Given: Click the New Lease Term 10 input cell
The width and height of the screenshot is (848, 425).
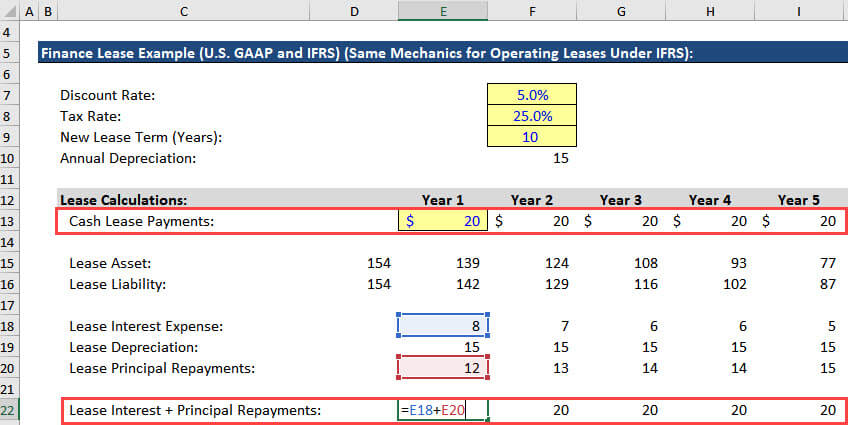Looking at the screenshot, I should (x=532, y=137).
